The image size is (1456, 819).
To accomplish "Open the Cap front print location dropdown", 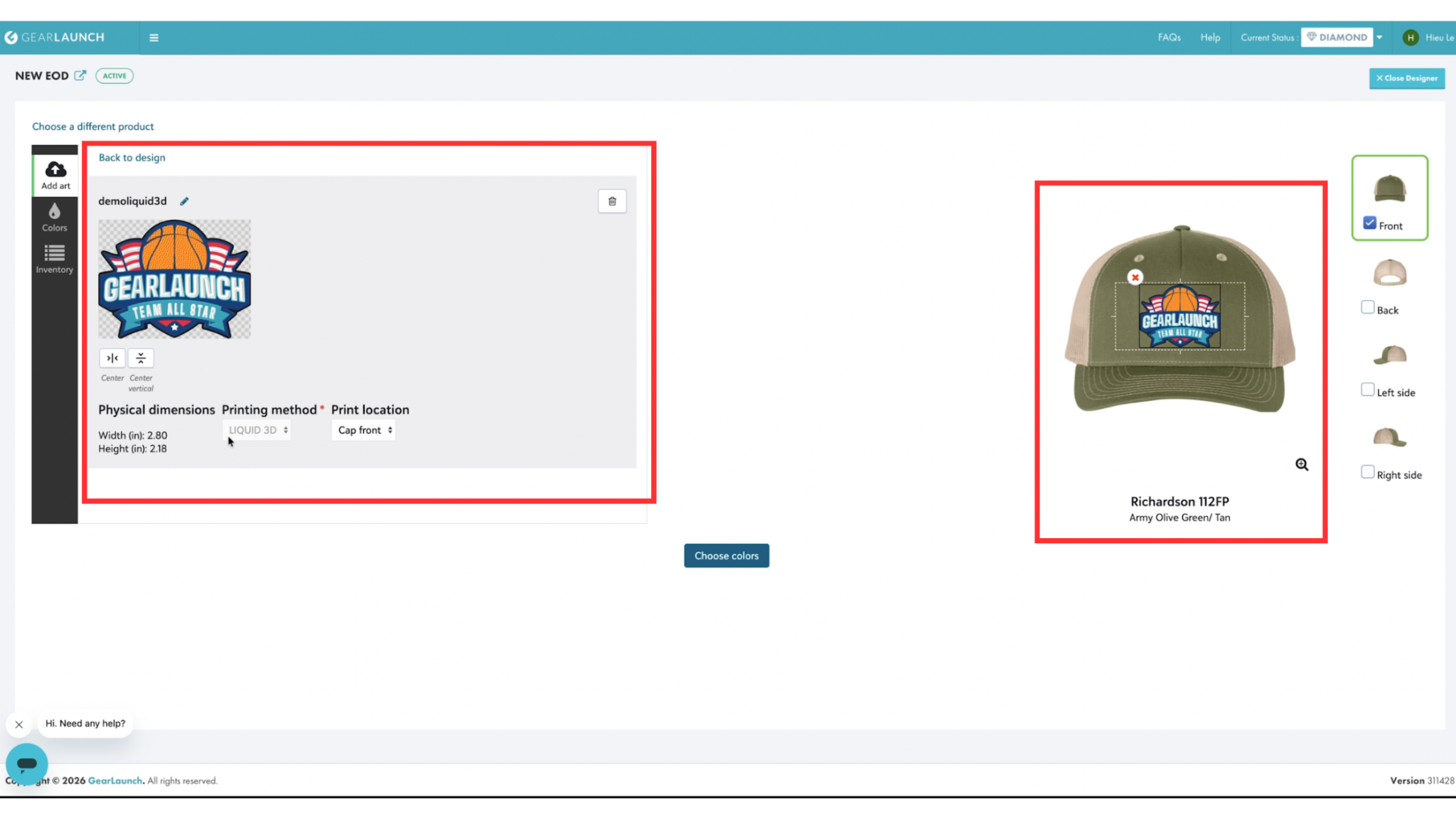I will point(365,430).
